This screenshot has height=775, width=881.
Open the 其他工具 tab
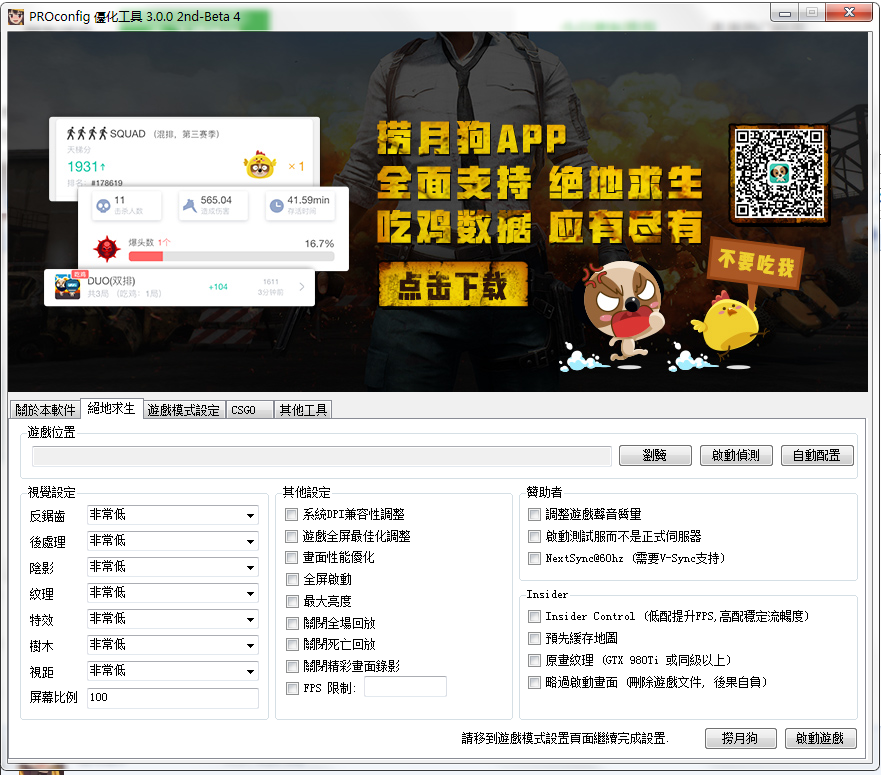point(303,410)
